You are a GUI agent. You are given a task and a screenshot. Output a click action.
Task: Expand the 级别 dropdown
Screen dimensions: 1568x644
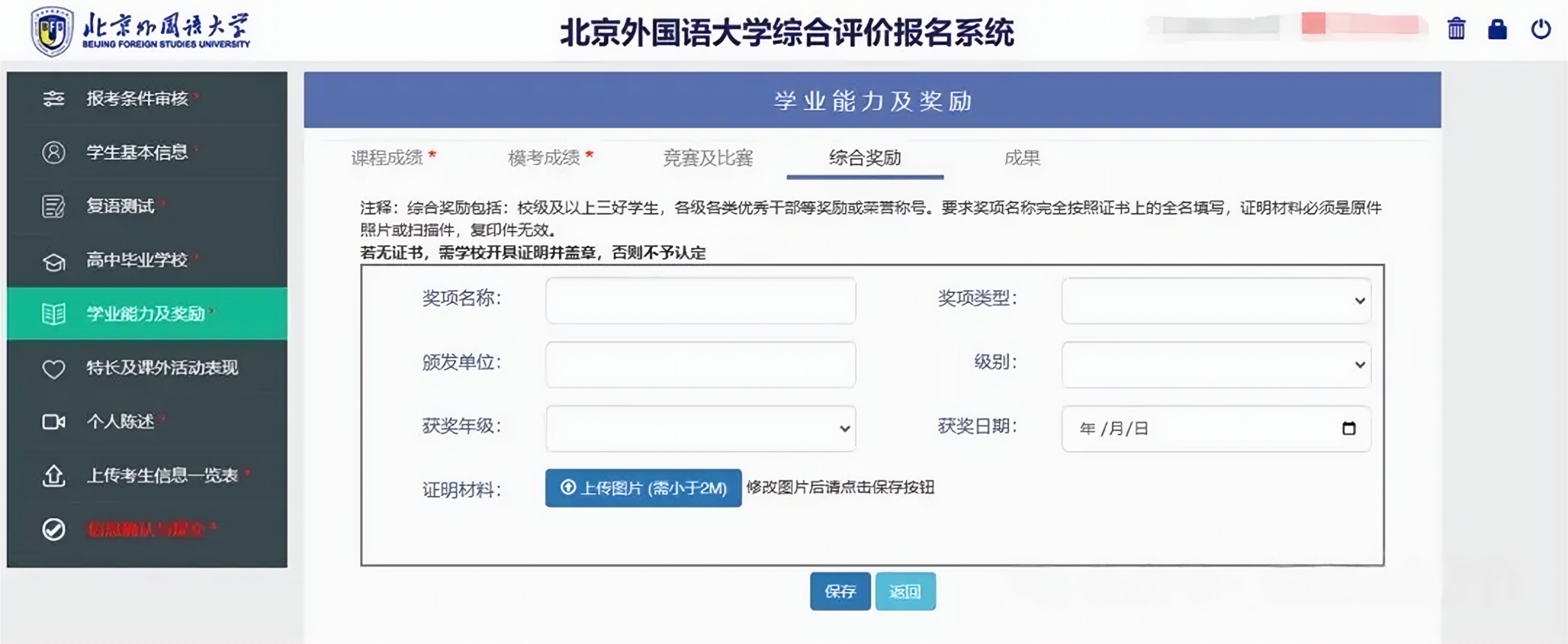[x=1216, y=364]
